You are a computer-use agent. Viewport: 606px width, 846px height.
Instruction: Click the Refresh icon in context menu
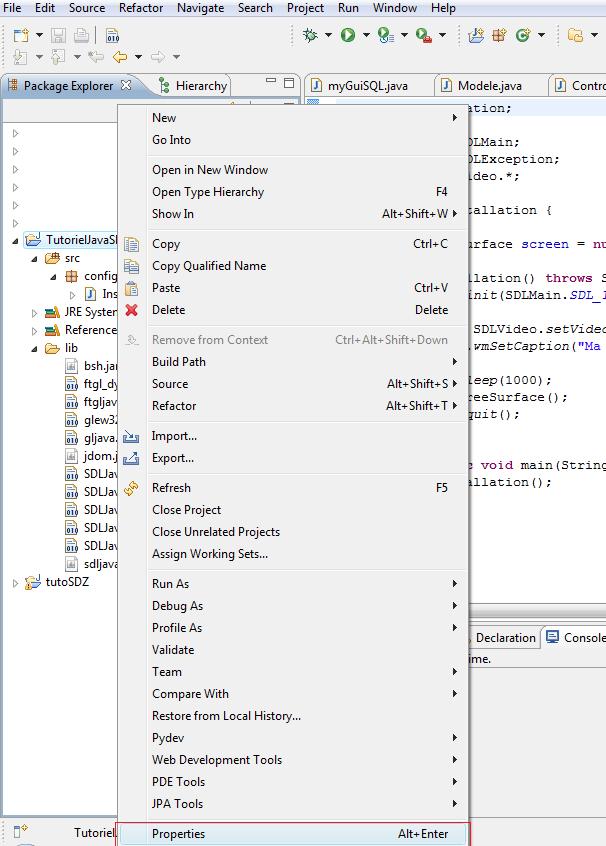click(132, 488)
